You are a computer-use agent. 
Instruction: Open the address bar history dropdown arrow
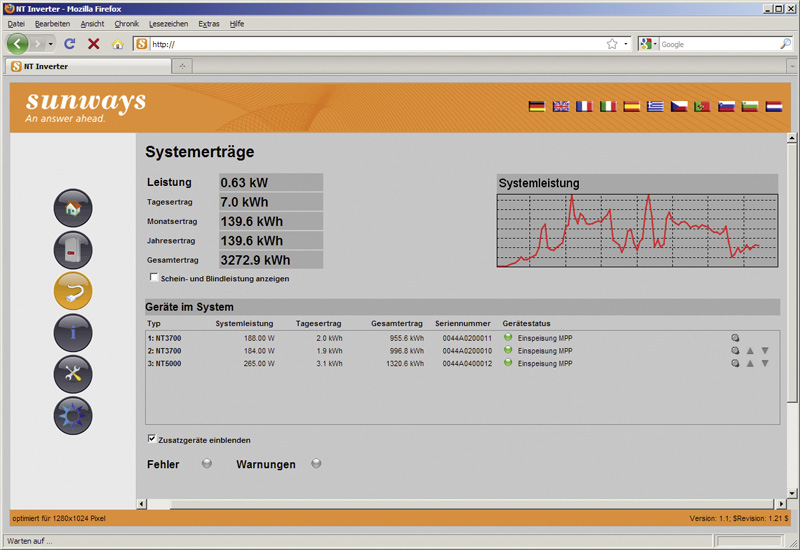(x=626, y=44)
